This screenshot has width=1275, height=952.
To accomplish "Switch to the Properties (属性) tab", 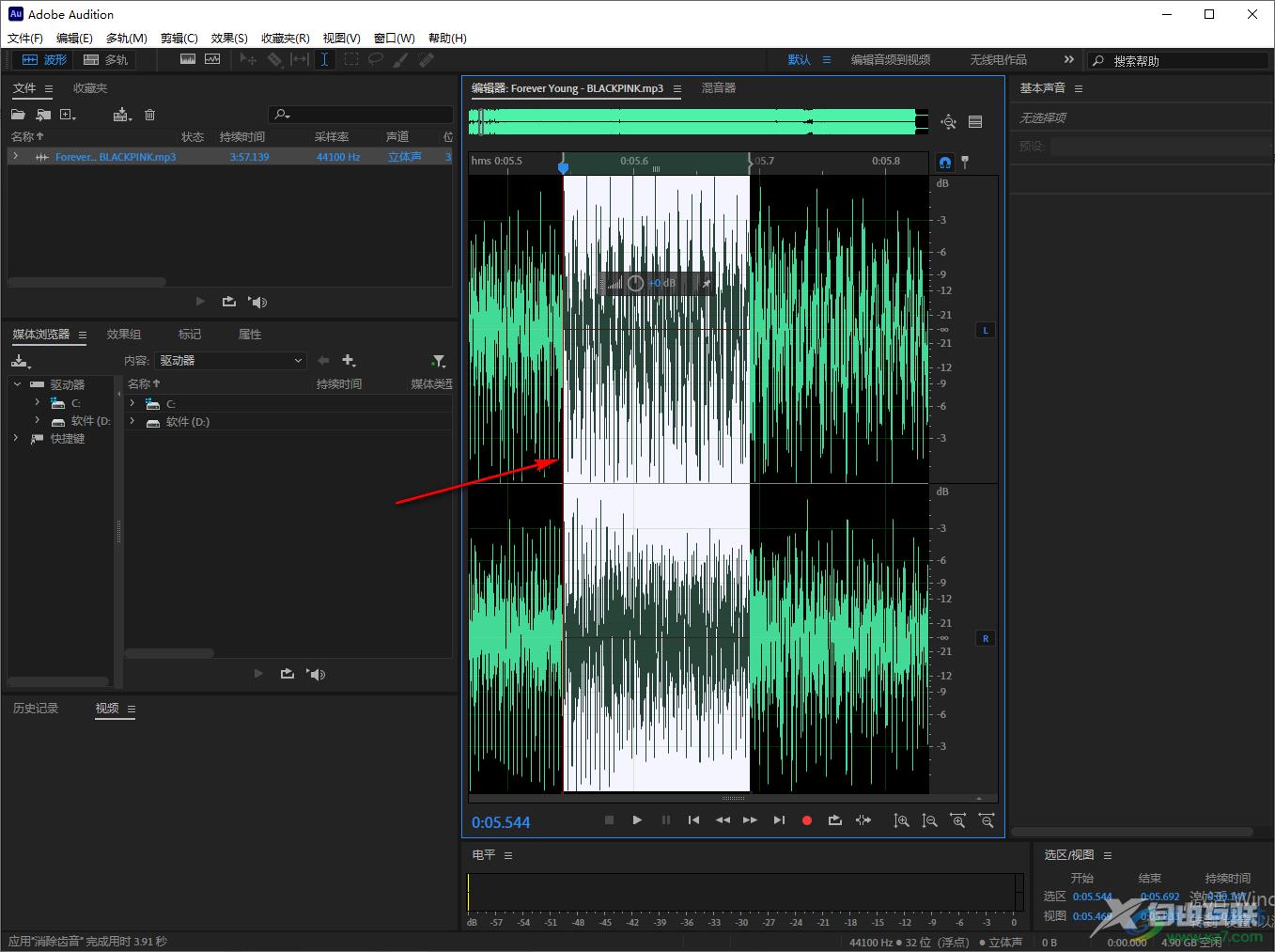I will coord(250,335).
